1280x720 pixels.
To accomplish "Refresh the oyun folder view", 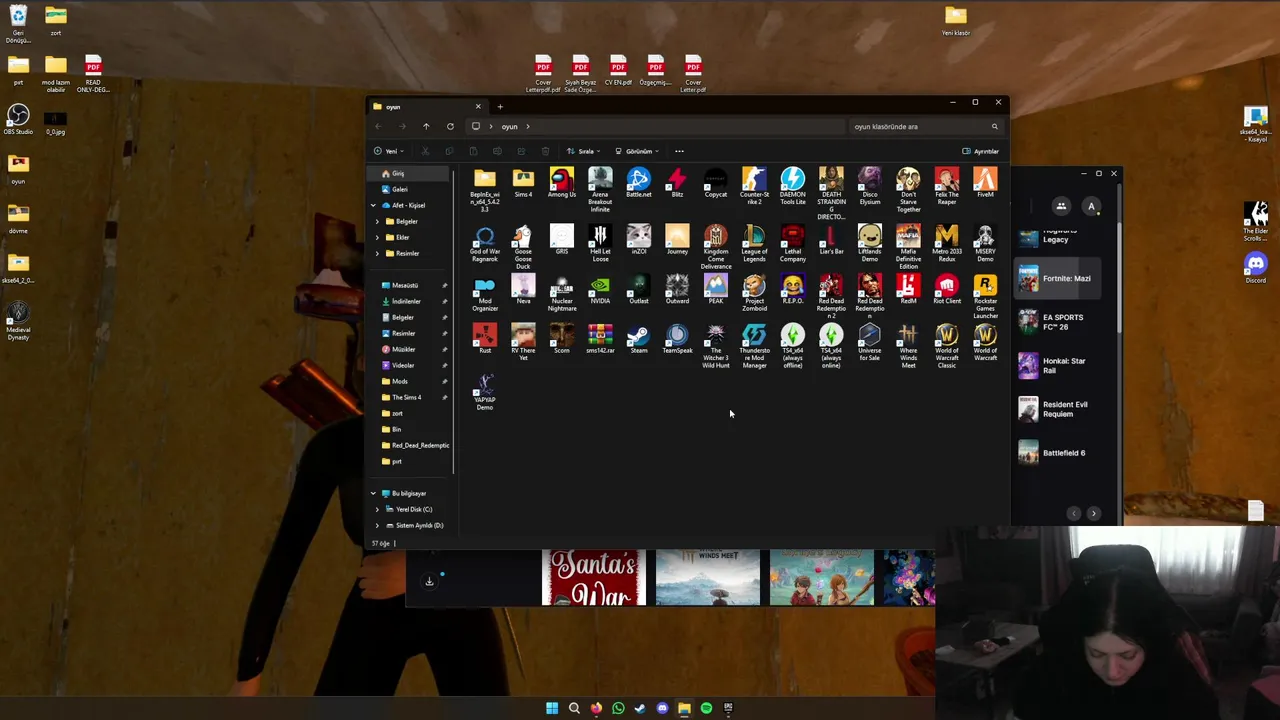I will point(450,126).
